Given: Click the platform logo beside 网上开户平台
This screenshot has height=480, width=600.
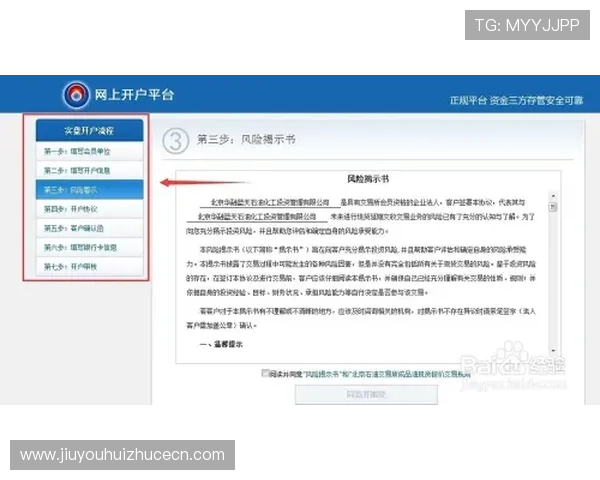Looking at the screenshot, I should point(76,95).
